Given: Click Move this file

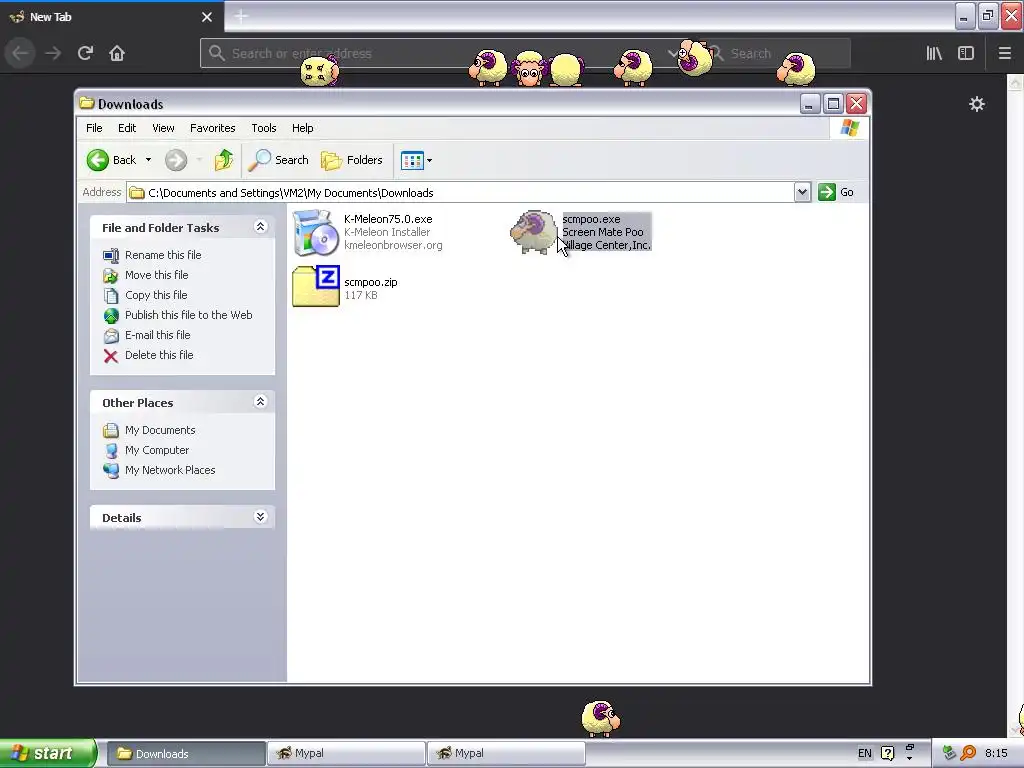Looking at the screenshot, I should (157, 275).
